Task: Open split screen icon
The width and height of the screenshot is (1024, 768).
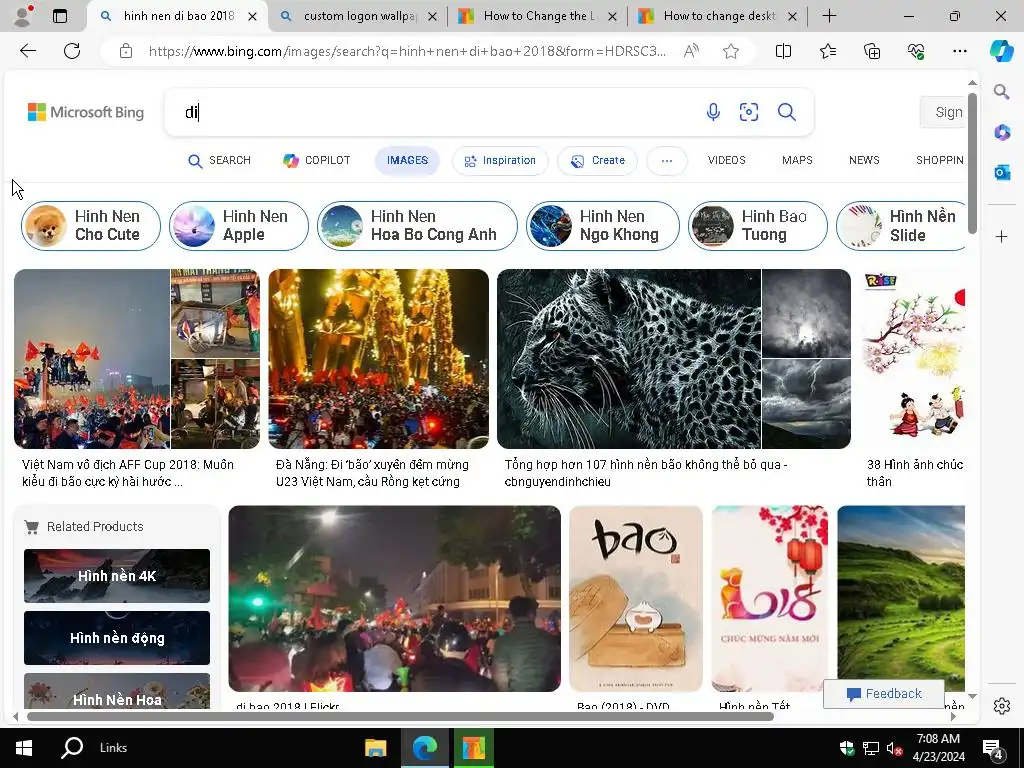Action: 783,51
